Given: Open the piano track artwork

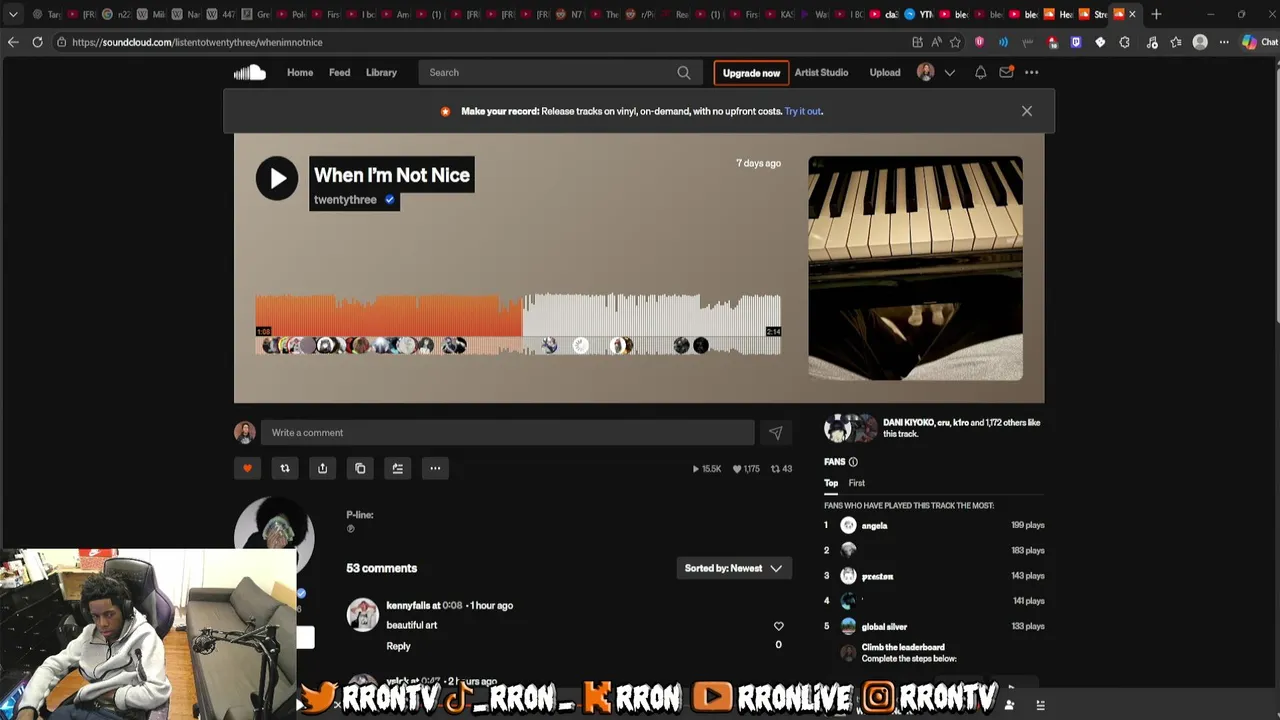Looking at the screenshot, I should tap(915, 268).
